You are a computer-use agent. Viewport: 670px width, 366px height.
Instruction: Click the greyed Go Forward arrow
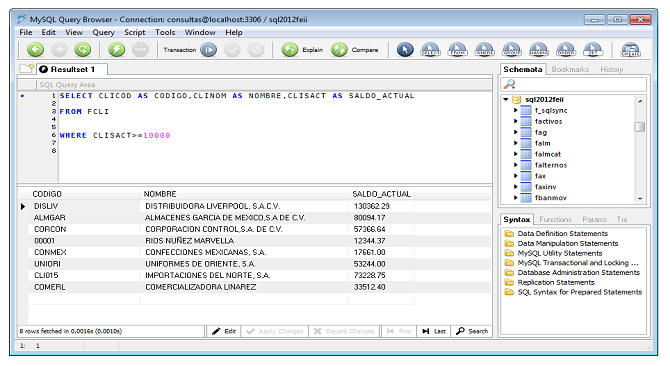point(59,50)
